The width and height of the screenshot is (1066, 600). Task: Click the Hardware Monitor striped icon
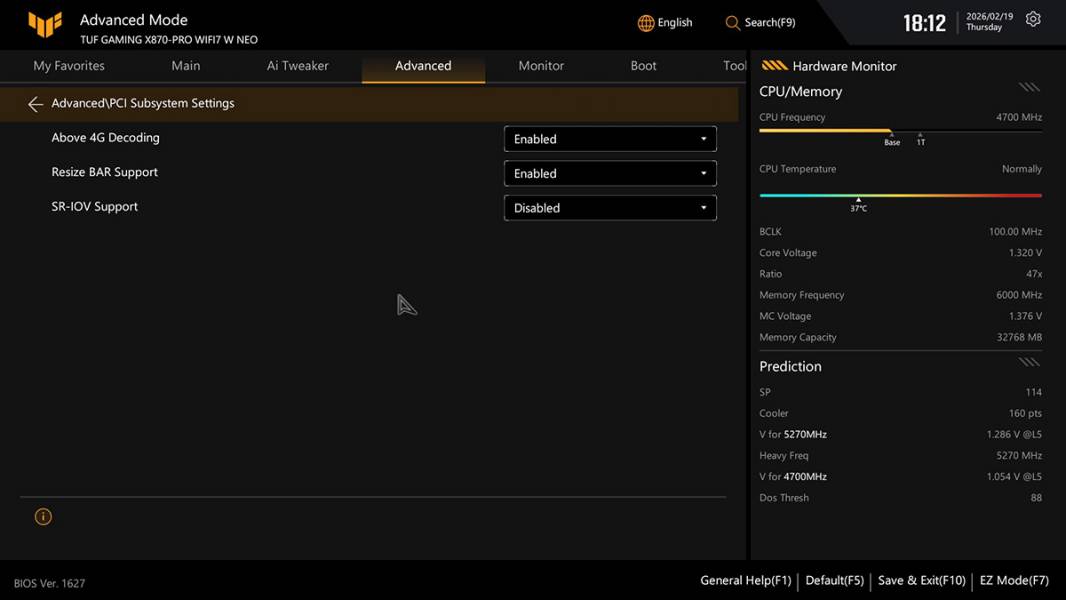[x=774, y=66]
